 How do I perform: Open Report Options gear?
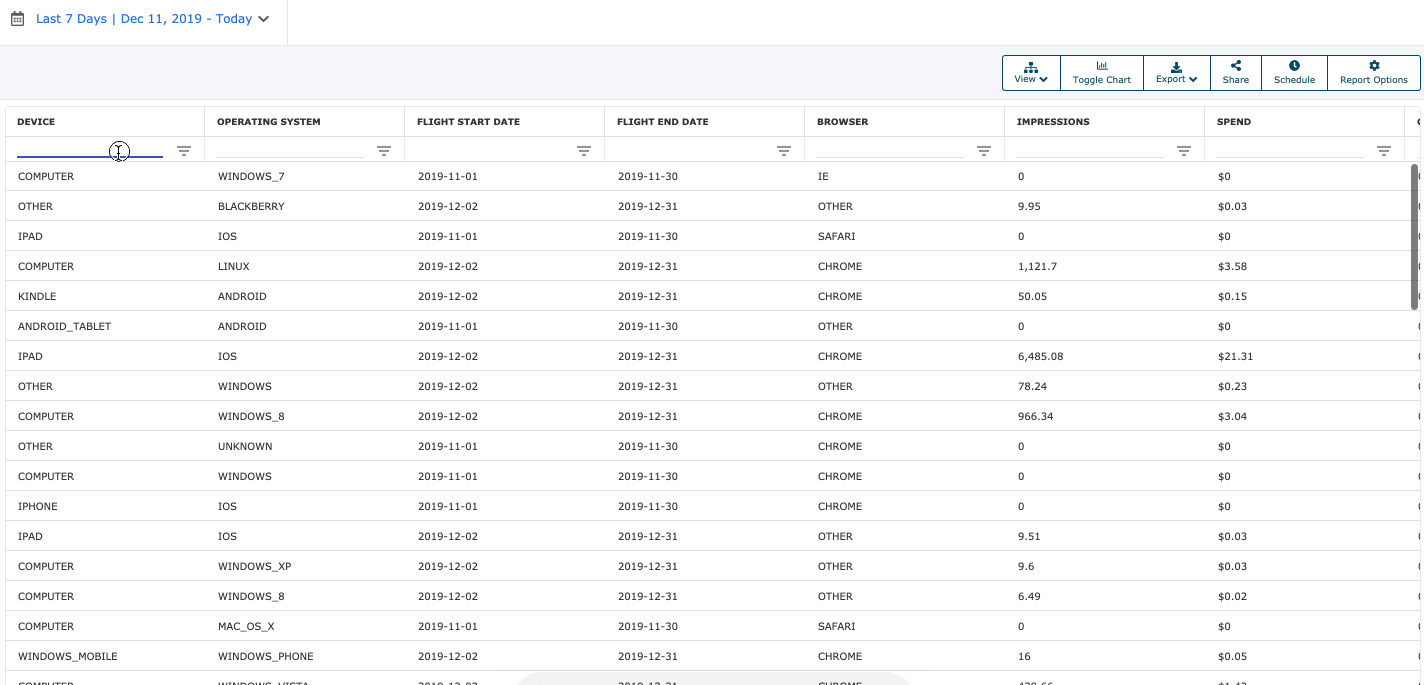1373,73
